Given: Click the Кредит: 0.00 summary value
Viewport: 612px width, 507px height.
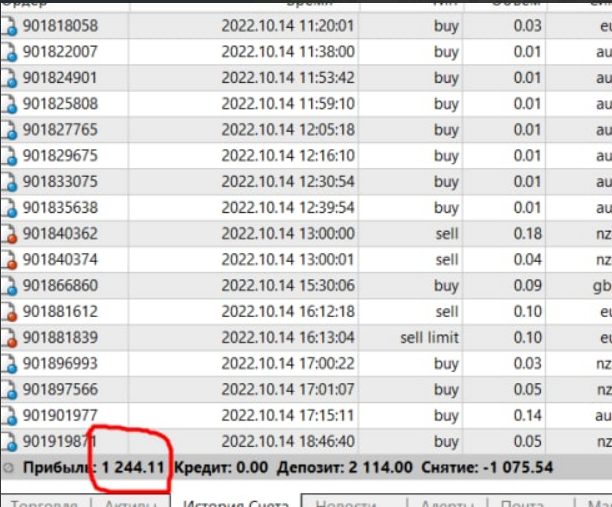Looking at the screenshot, I should [221, 467].
